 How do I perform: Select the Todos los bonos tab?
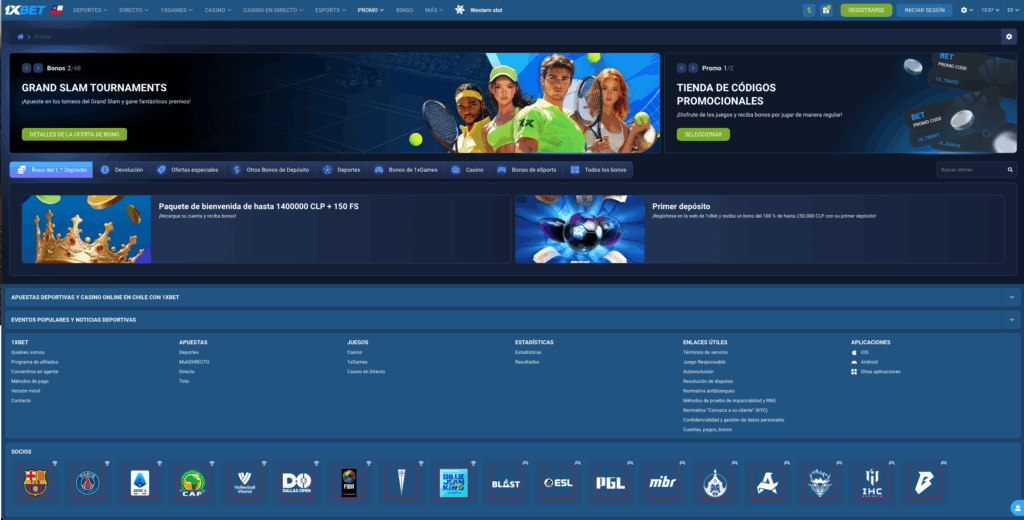[598, 170]
